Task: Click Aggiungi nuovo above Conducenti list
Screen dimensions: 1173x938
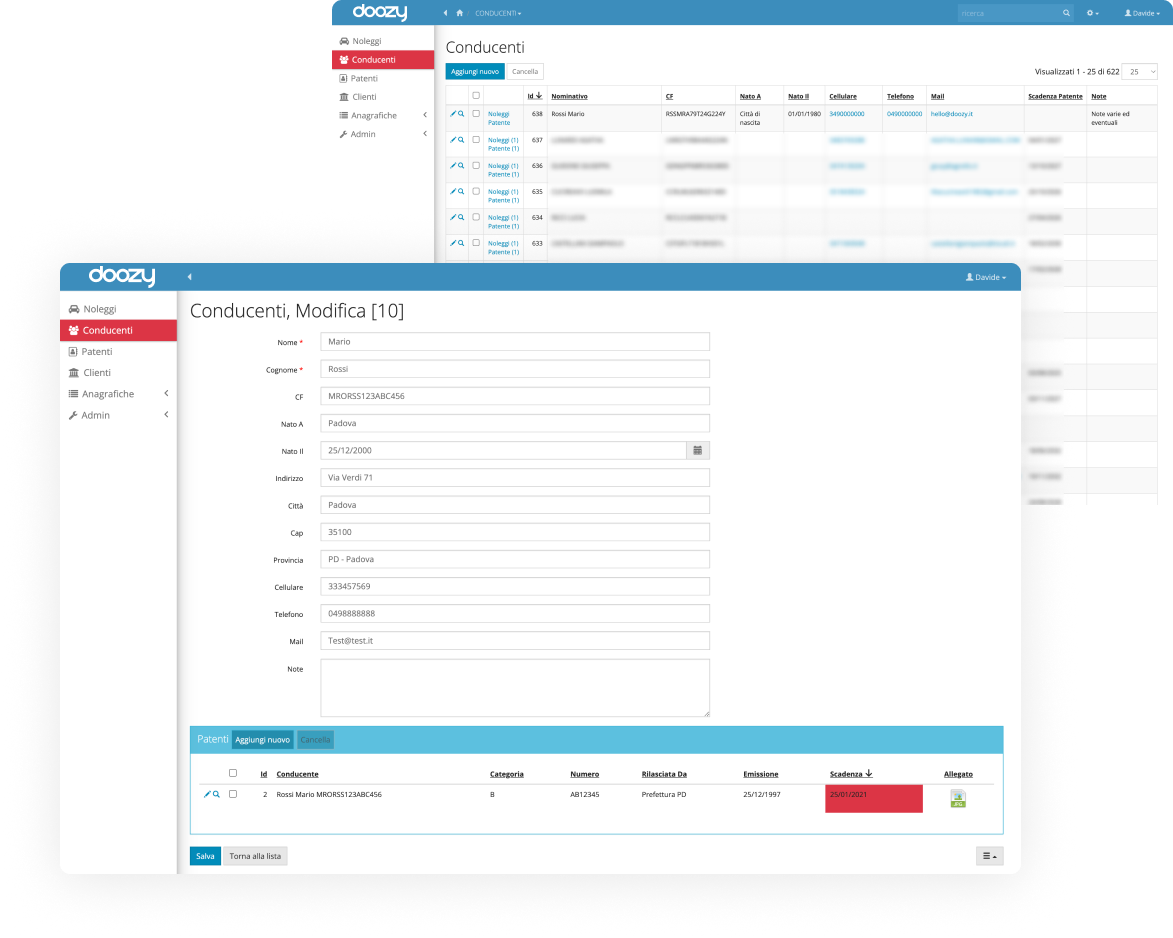Action: click(475, 72)
